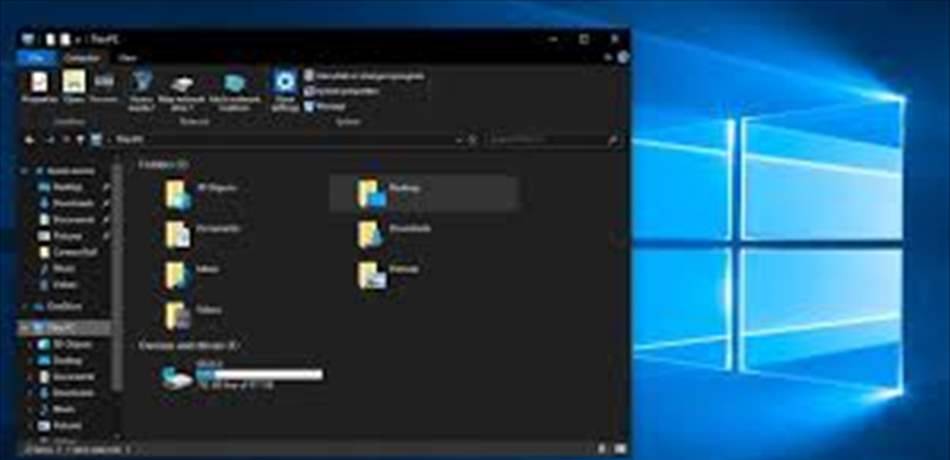Go up one level with Up arrow

click(79, 139)
